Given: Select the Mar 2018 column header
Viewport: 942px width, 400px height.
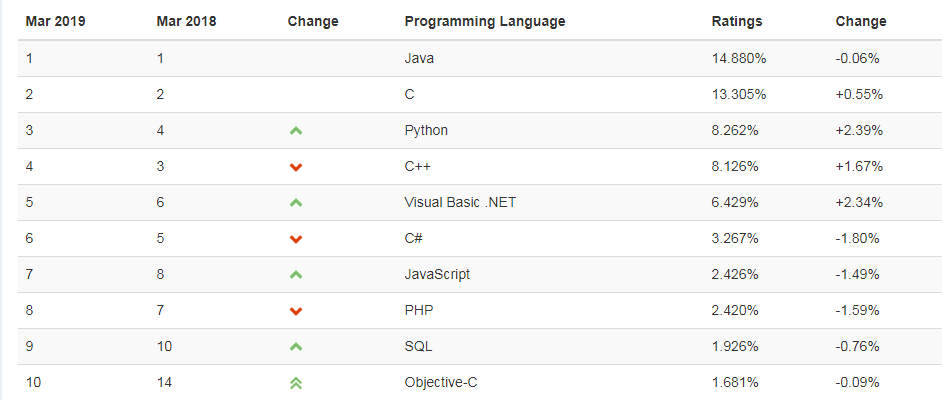Looking at the screenshot, I should [x=186, y=22].
